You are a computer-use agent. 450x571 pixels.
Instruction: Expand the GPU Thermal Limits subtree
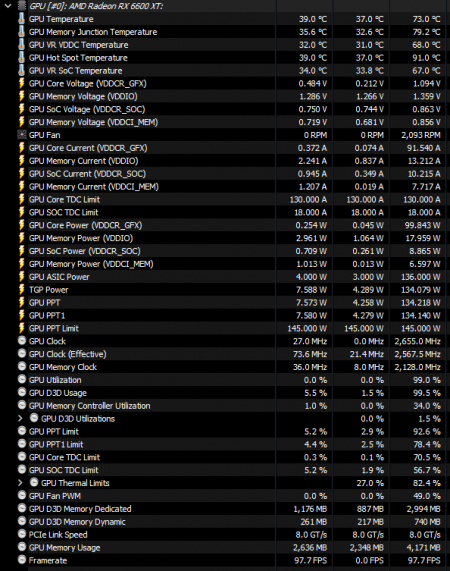click(x=20, y=483)
